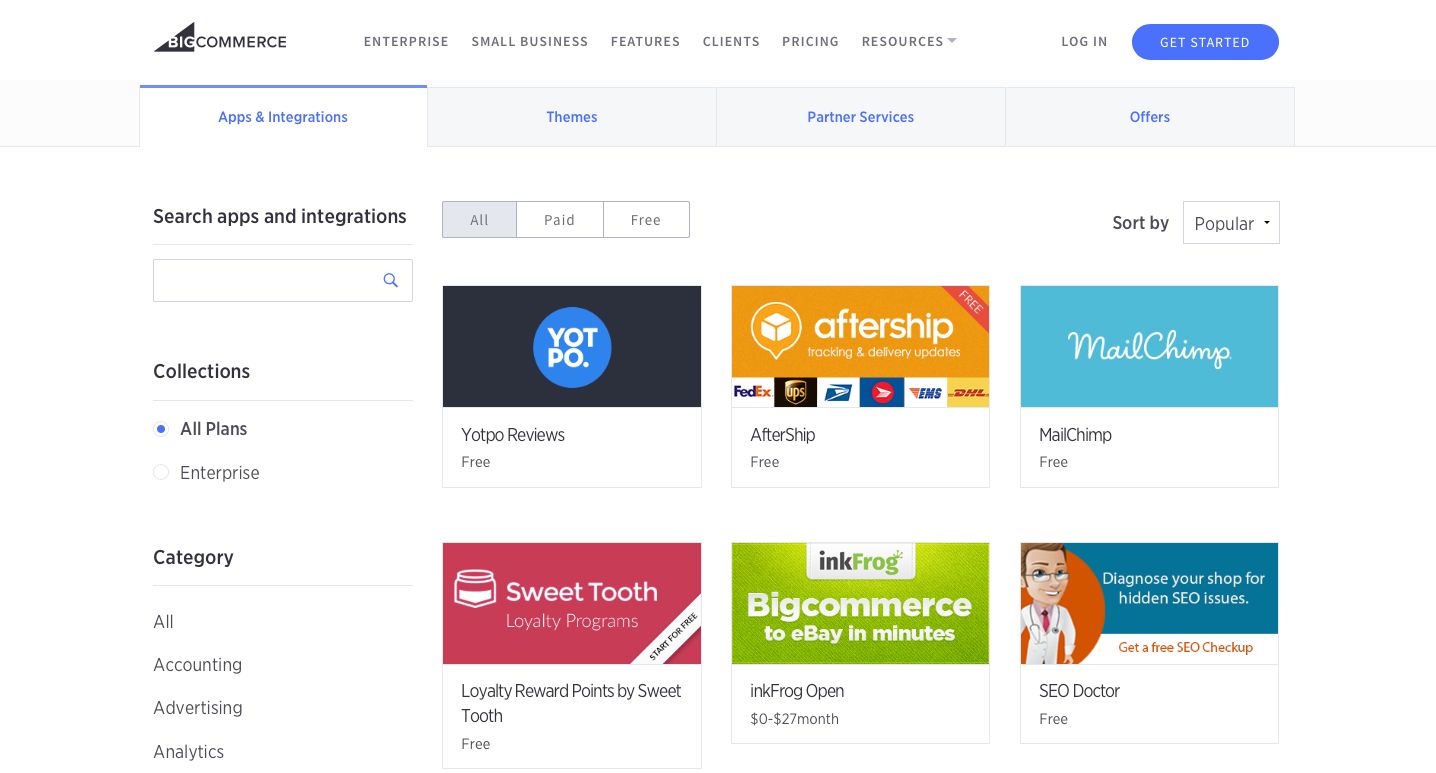Select the All Plans radio button

pyautogui.click(x=161, y=429)
